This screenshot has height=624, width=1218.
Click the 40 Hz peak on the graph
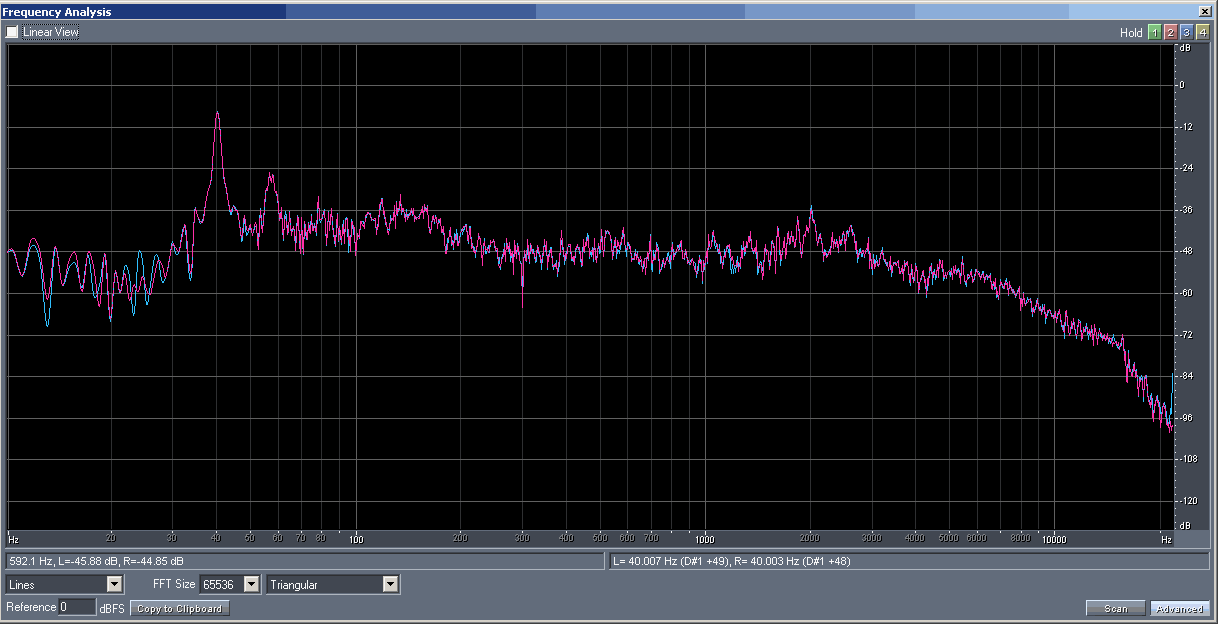click(x=217, y=114)
